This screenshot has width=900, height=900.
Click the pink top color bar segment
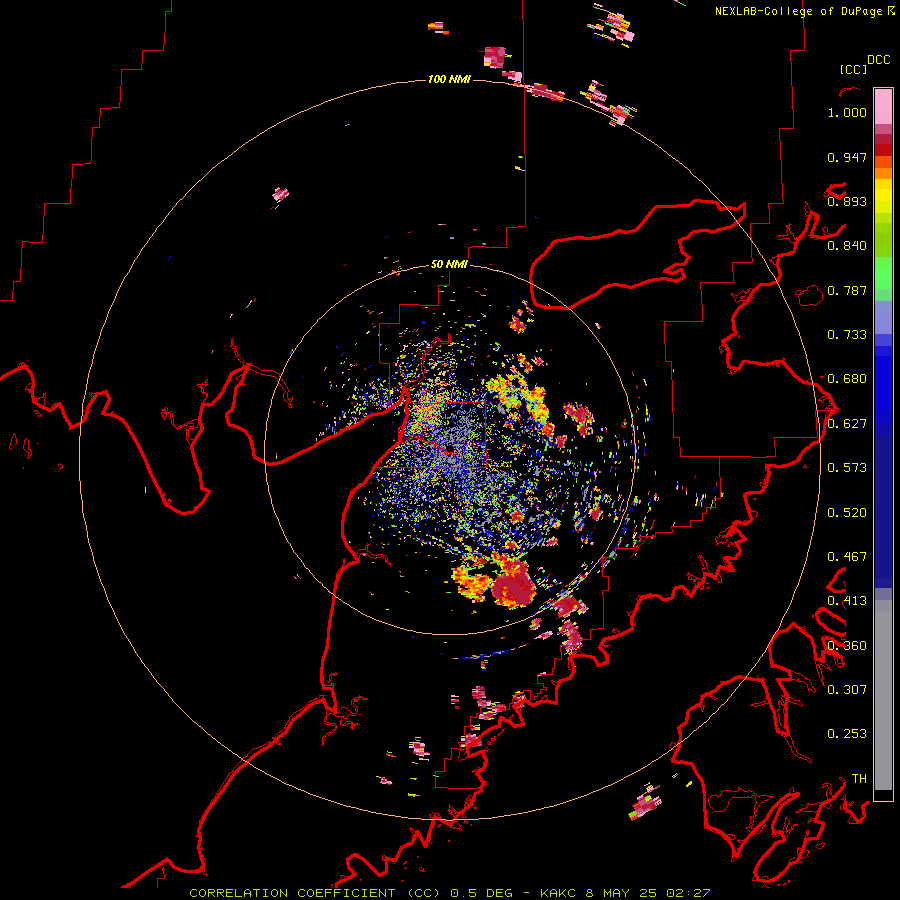883,106
